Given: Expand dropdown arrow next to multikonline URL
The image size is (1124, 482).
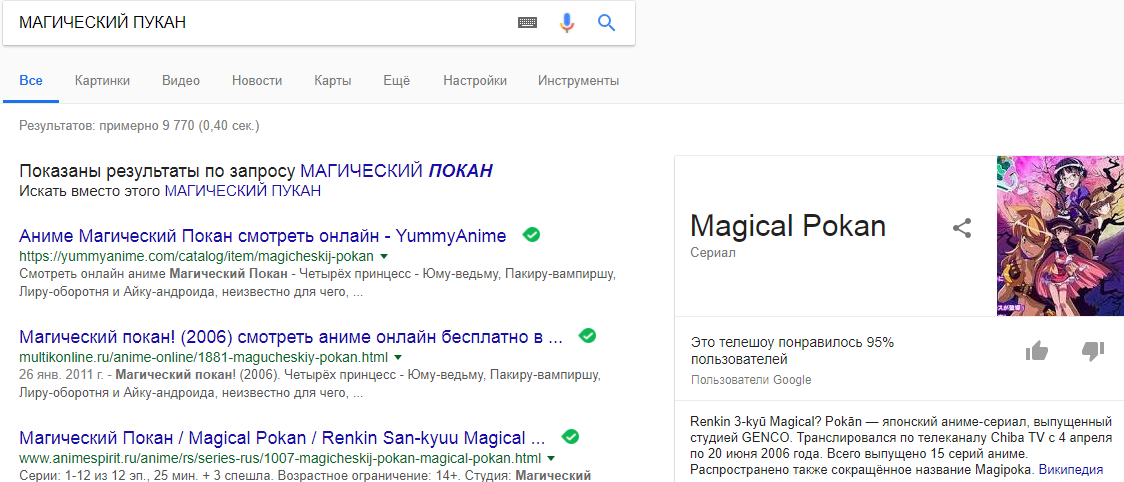Looking at the screenshot, I should (x=398, y=357).
